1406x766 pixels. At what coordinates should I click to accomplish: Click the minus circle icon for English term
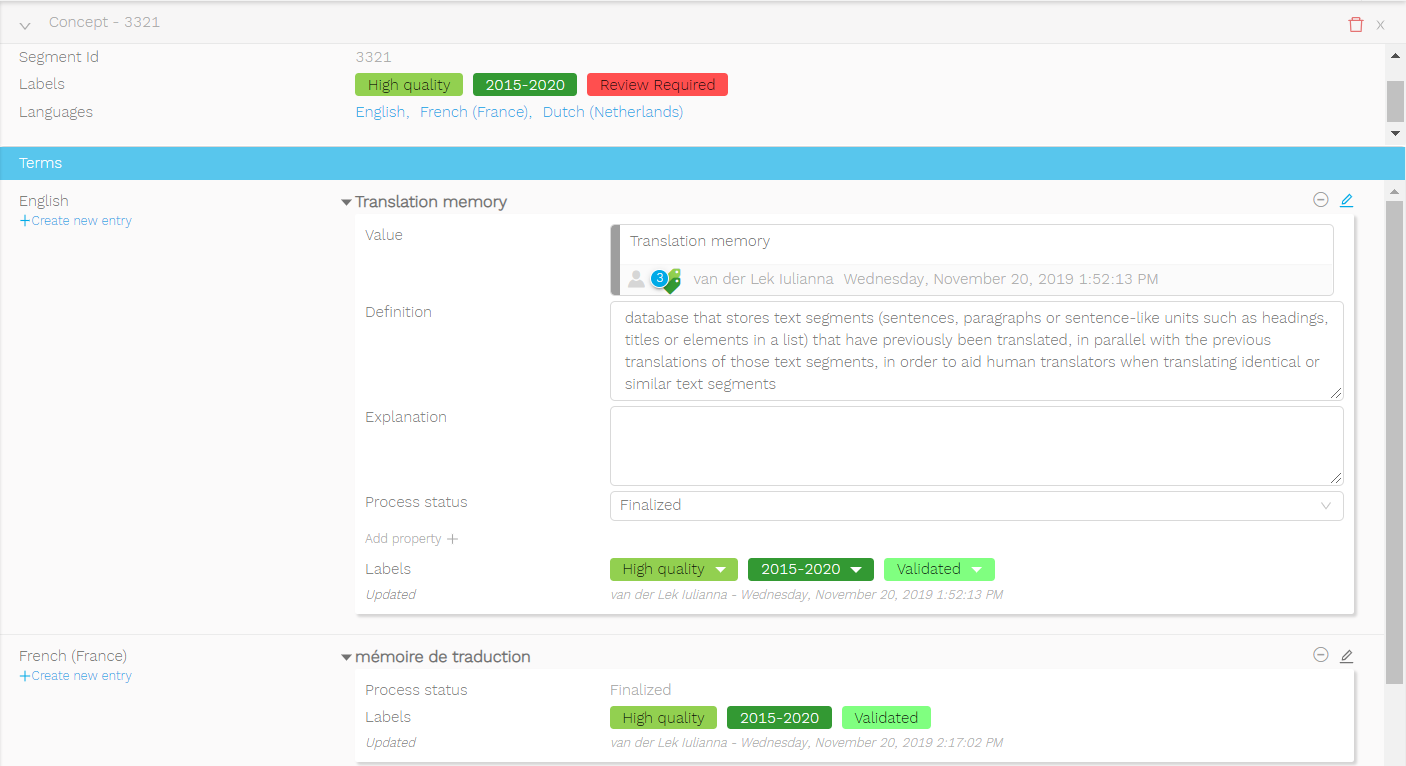coord(1320,200)
